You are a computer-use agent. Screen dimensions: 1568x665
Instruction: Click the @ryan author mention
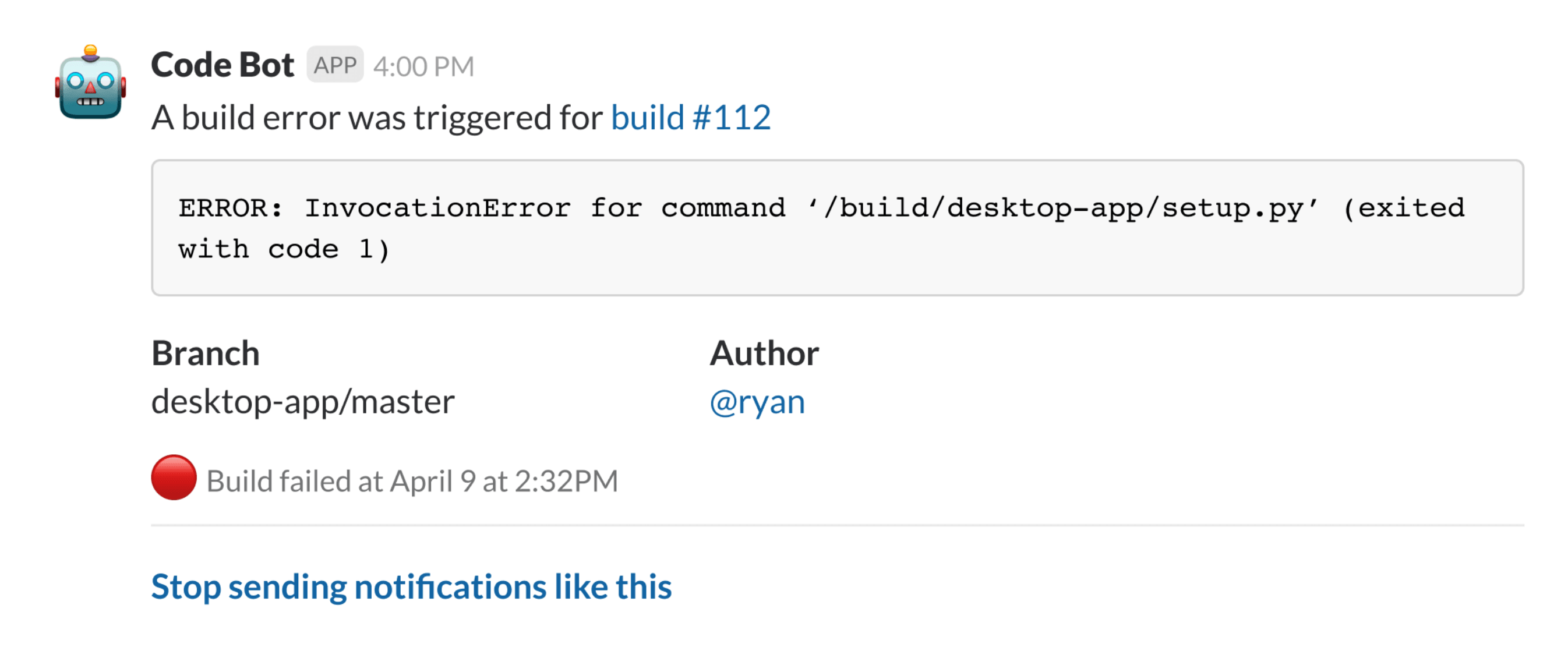(x=757, y=402)
